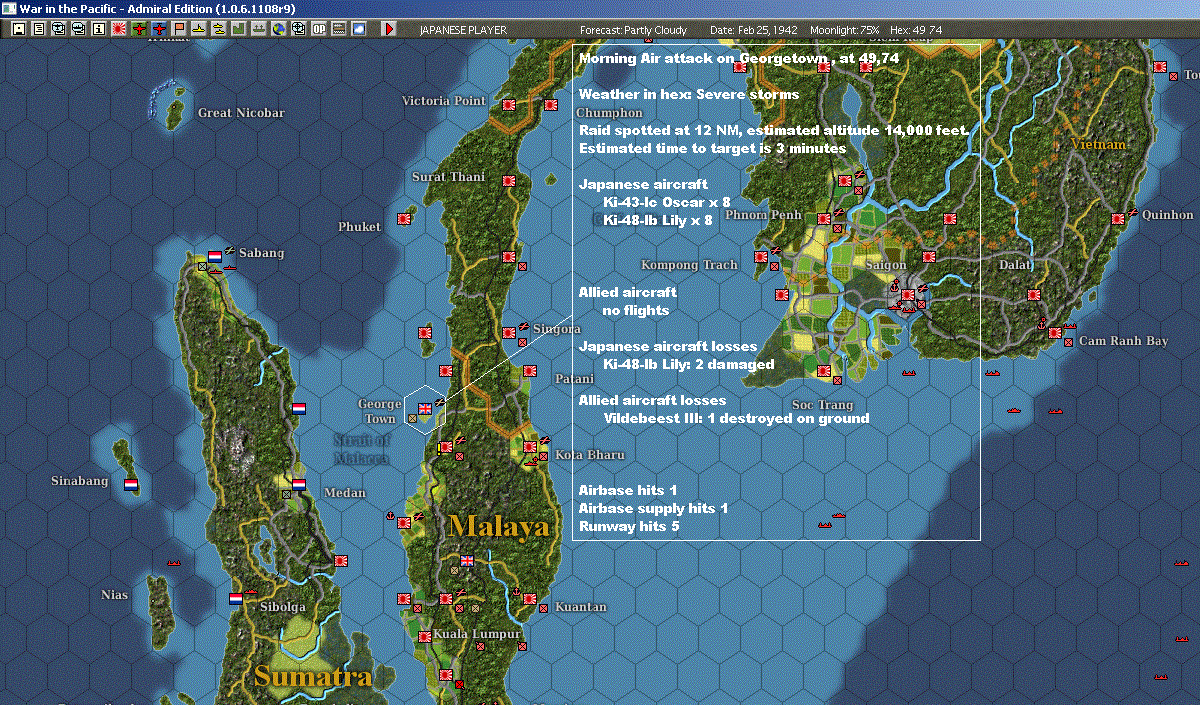The height and width of the screenshot is (705, 1200).
Task: Click the single yellow ship toolbar icon
Action: [198, 29]
